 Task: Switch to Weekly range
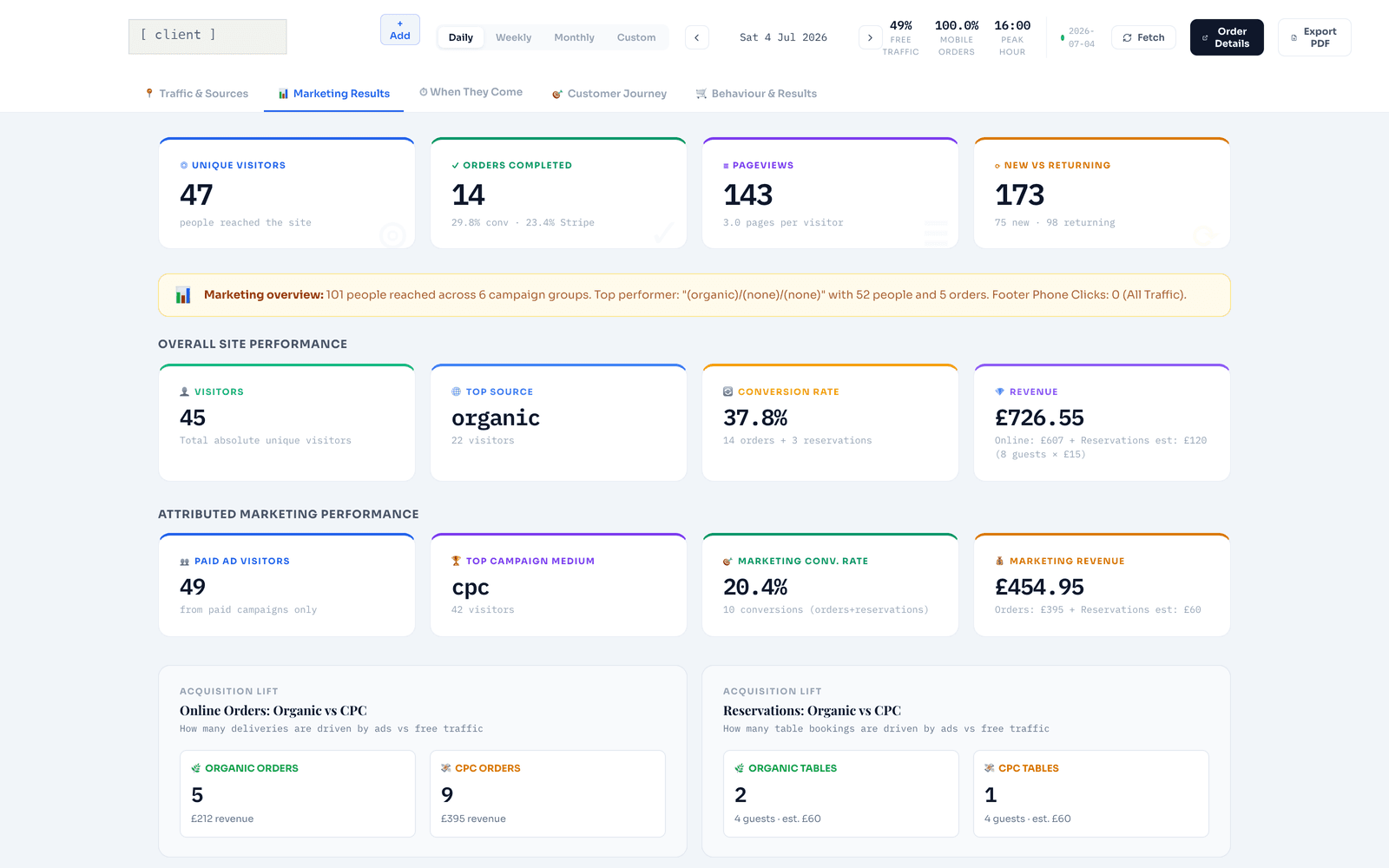(513, 37)
